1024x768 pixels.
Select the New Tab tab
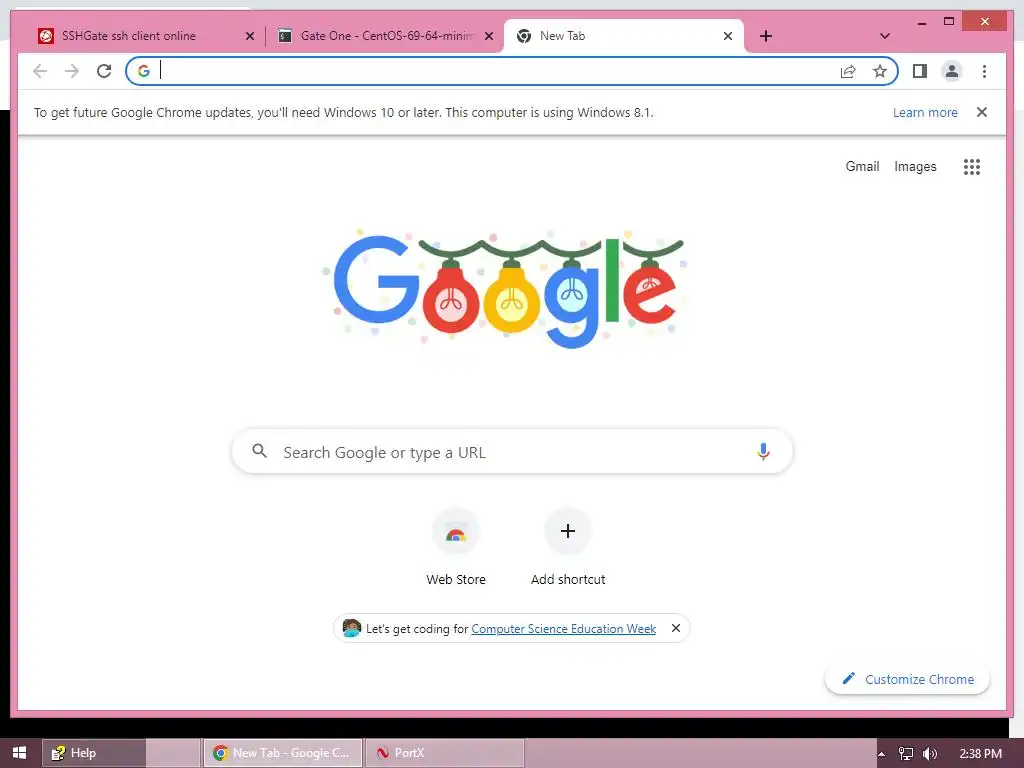pyautogui.click(x=623, y=36)
